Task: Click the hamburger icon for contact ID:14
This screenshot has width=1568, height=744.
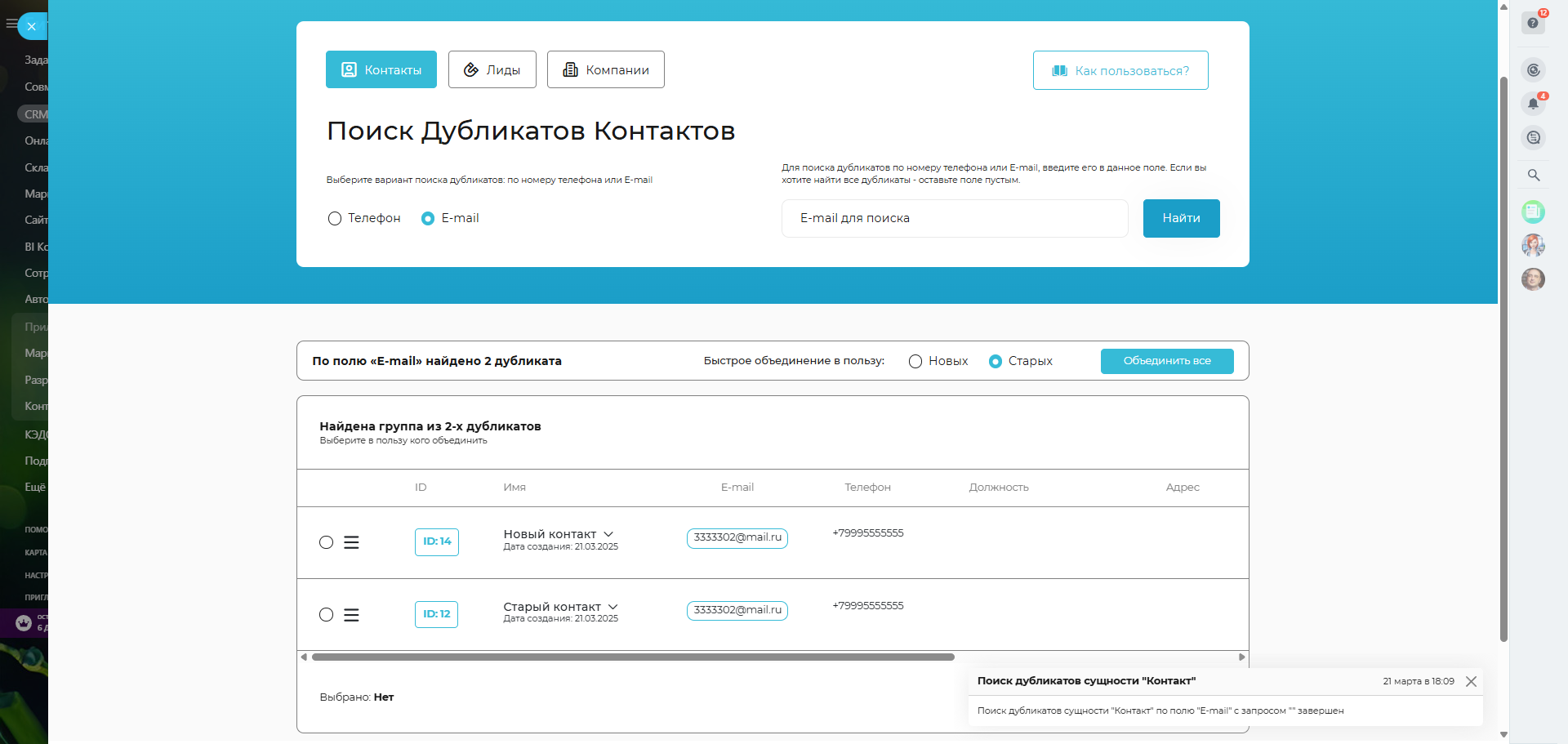Action: pyautogui.click(x=351, y=542)
